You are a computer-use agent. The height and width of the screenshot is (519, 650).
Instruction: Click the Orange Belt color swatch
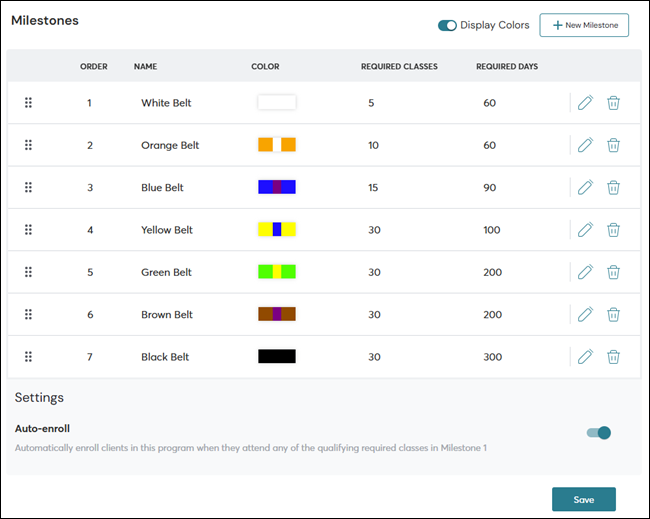(x=277, y=145)
